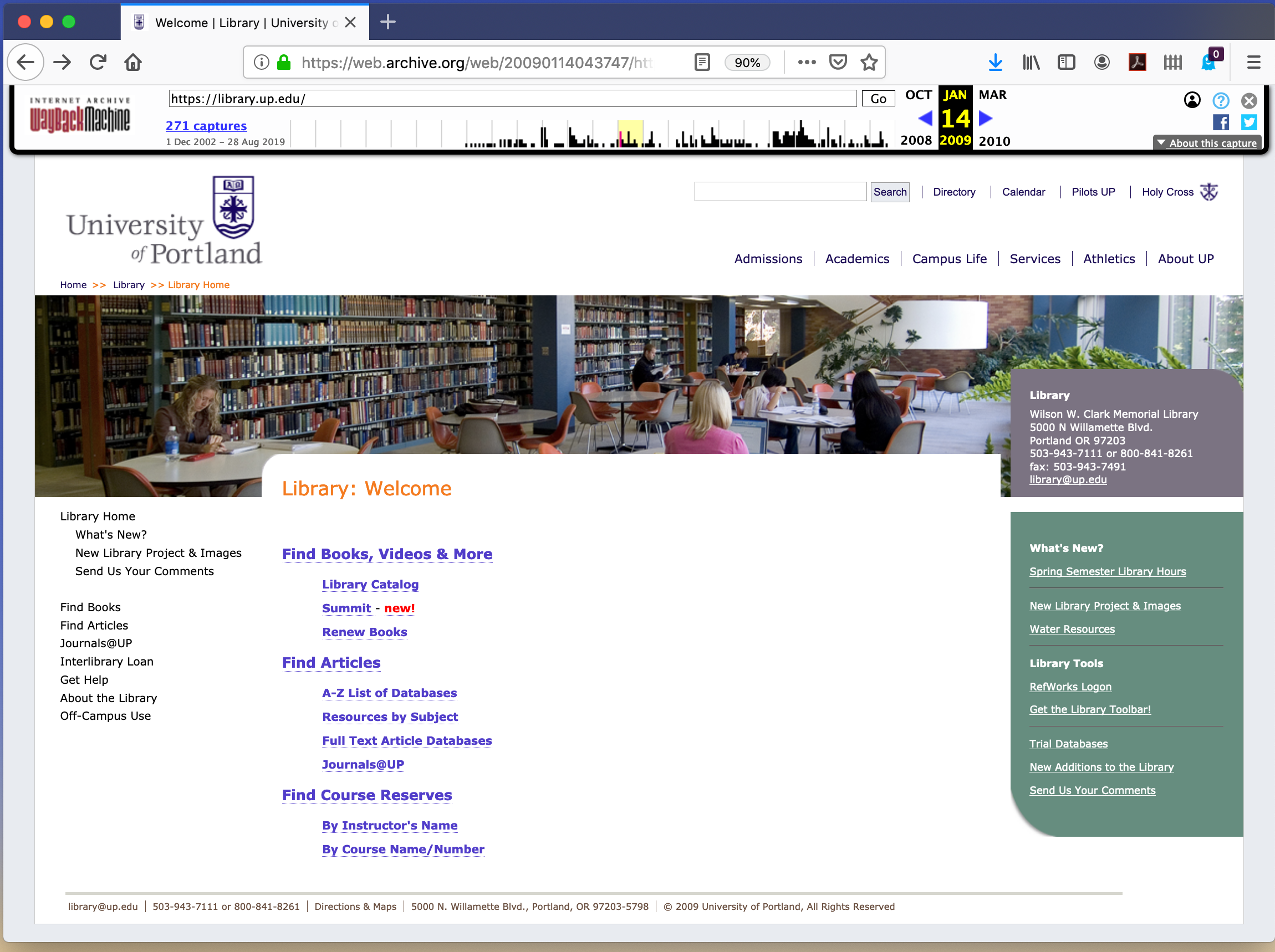
Task: Click the University of Portland logo
Action: pyautogui.click(x=164, y=221)
